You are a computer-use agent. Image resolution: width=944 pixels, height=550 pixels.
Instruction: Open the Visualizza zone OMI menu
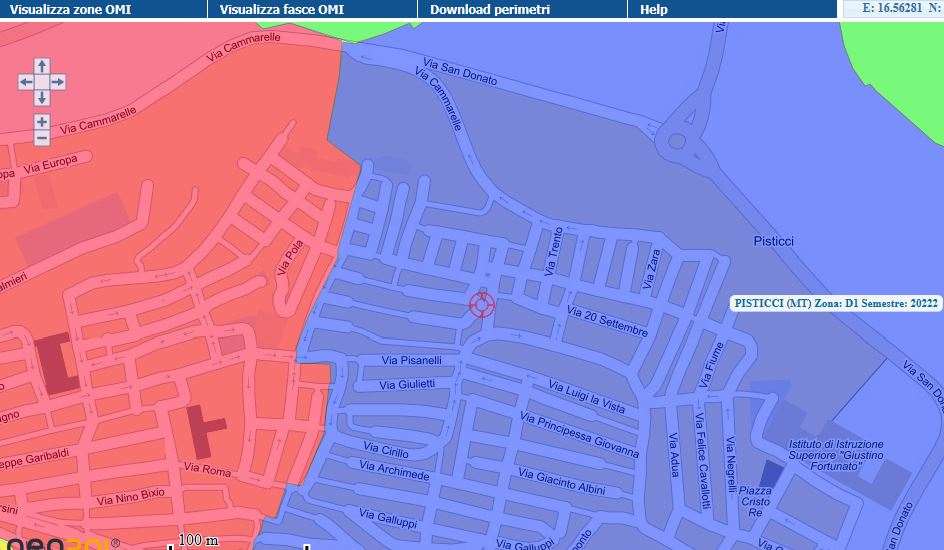pos(70,9)
